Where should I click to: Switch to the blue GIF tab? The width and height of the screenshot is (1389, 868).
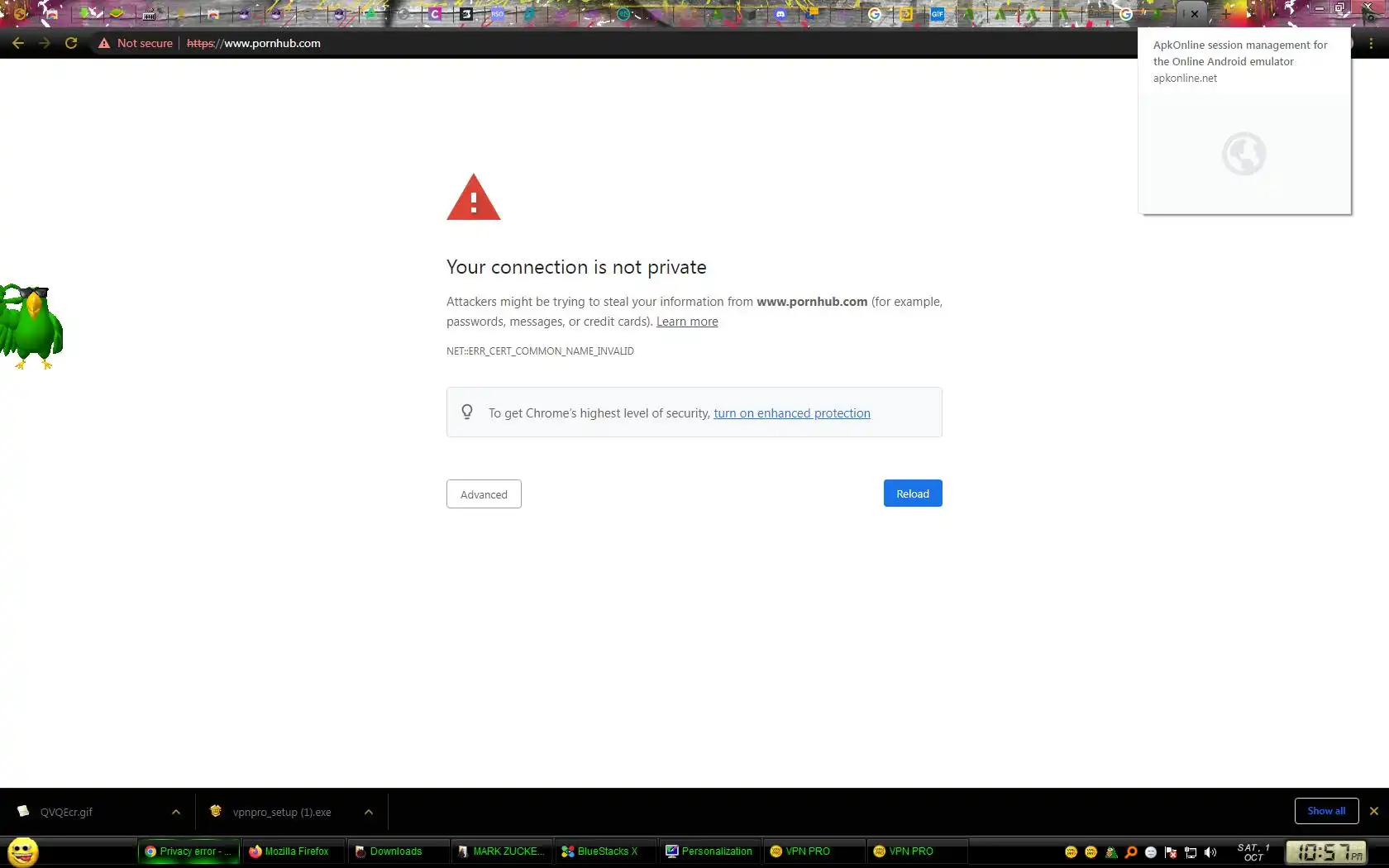click(938, 14)
